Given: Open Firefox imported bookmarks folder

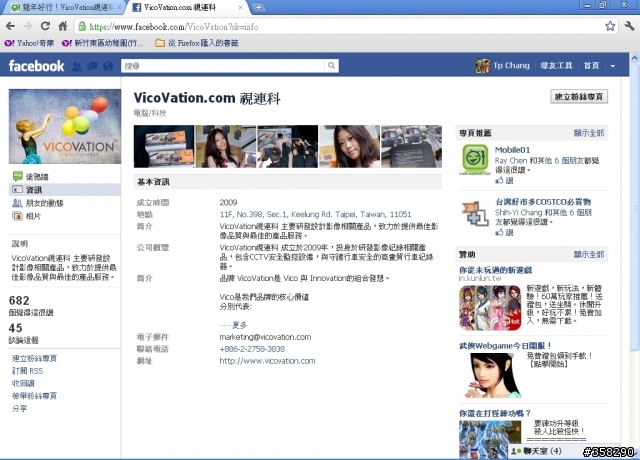Looking at the screenshot, I should tap(197, 43).
